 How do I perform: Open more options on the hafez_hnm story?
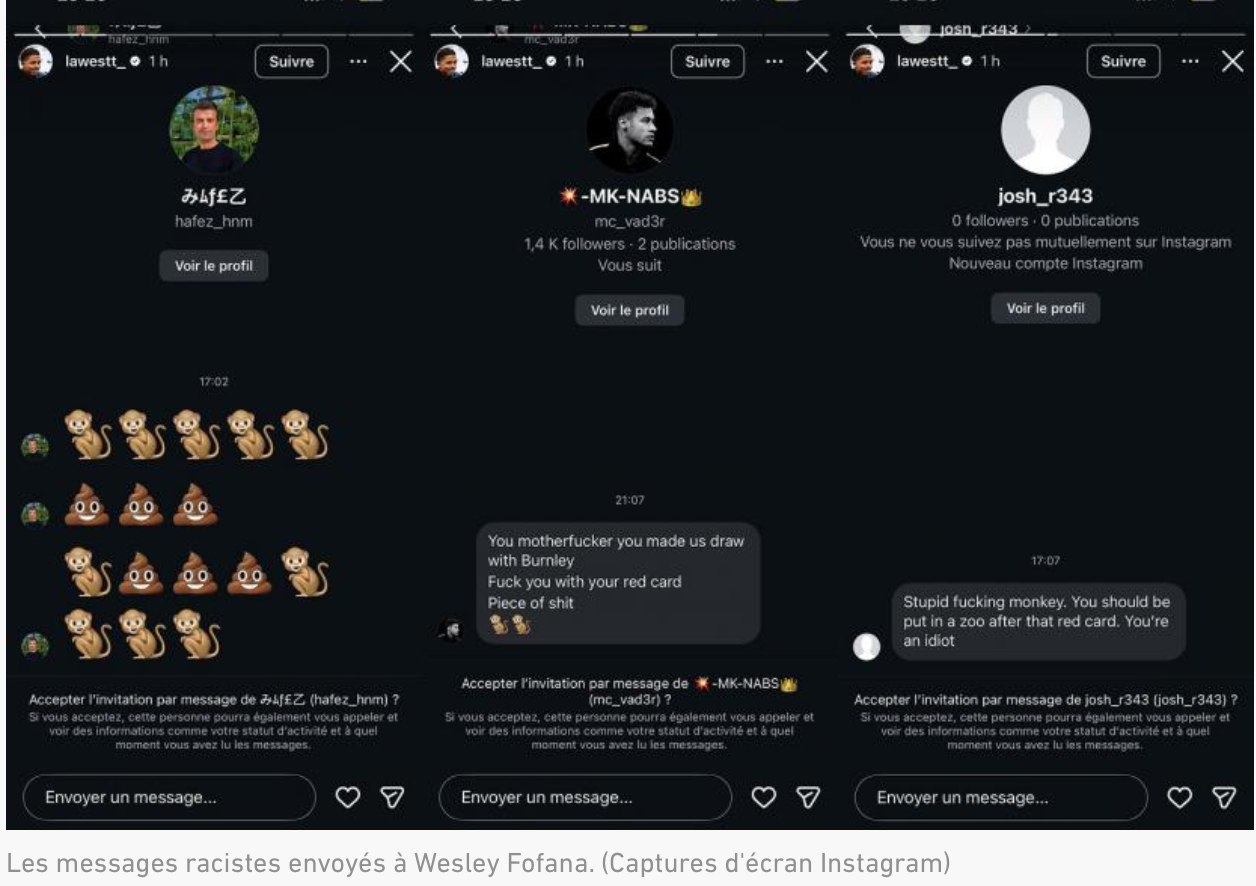pos(358,62)
